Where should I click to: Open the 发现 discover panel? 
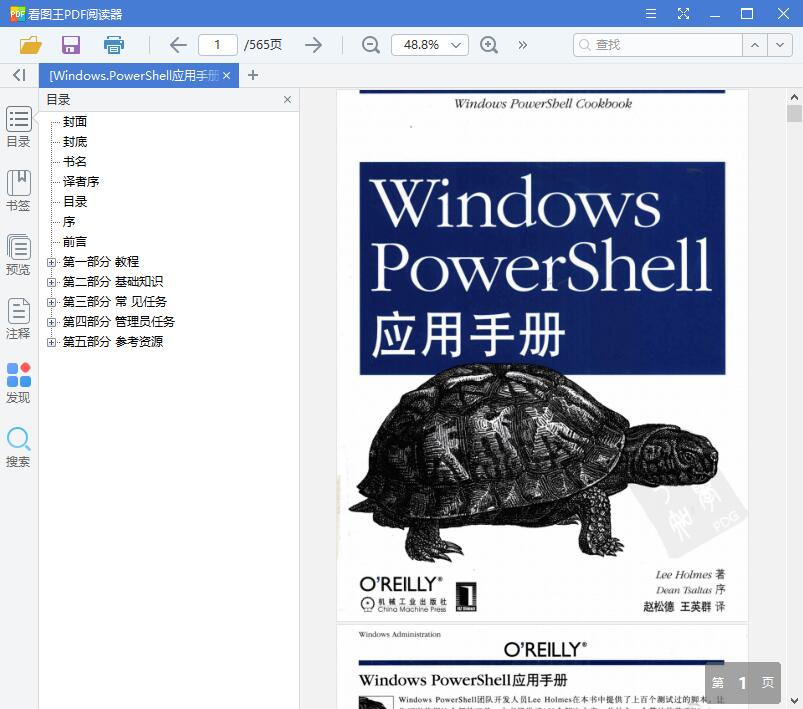pos(18,383)
